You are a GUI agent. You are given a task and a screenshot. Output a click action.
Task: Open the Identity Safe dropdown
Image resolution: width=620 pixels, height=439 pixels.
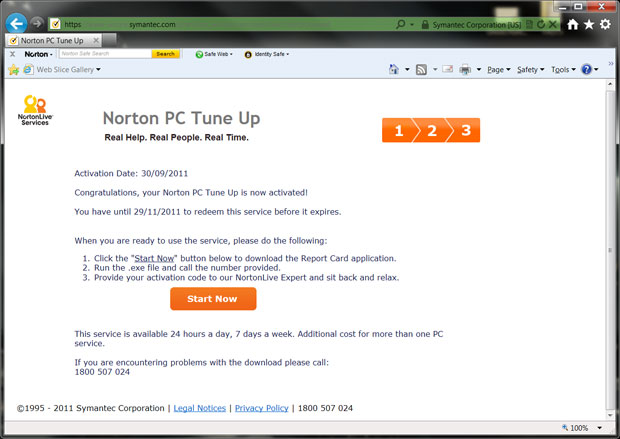pos(267,54)
